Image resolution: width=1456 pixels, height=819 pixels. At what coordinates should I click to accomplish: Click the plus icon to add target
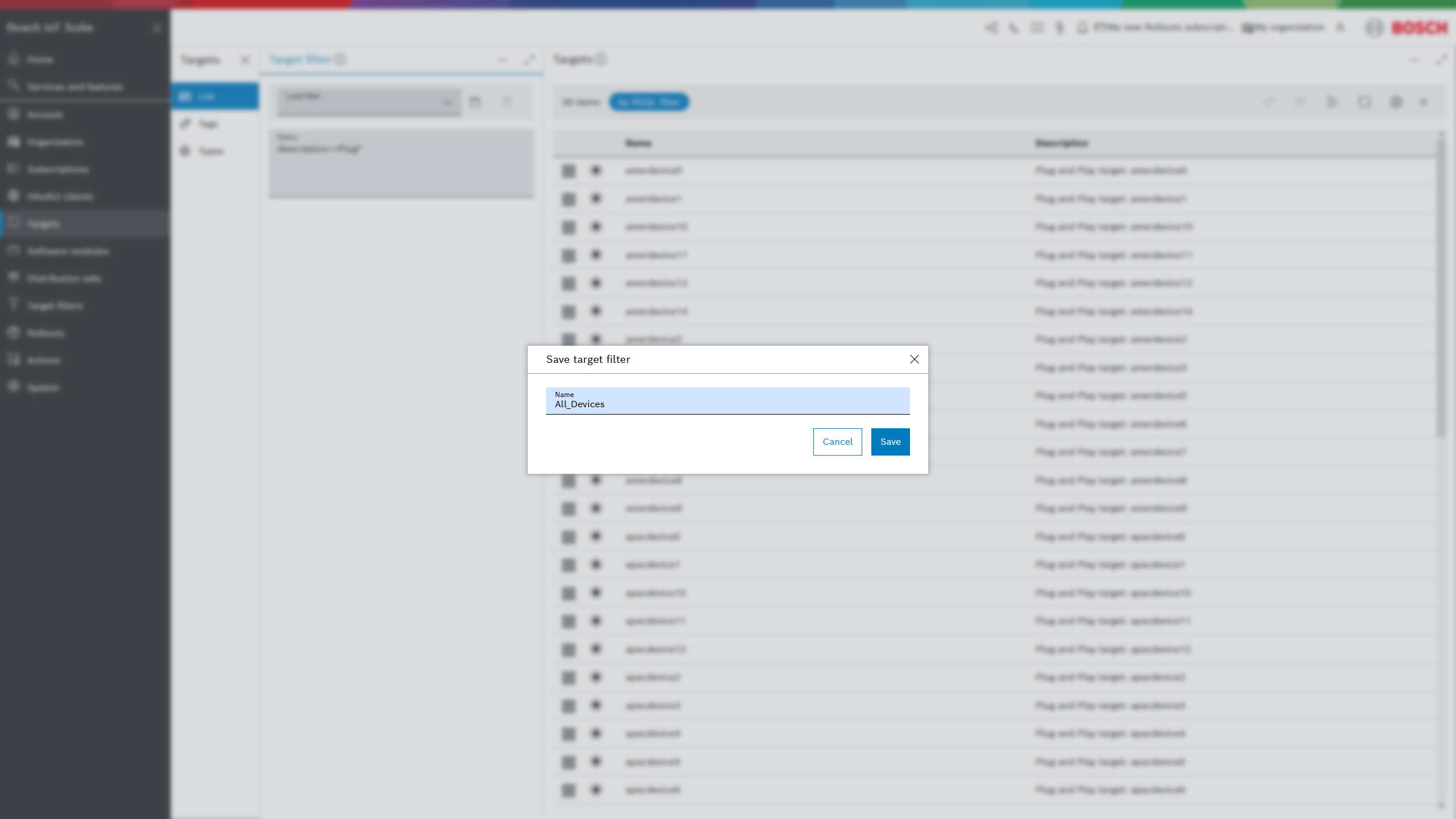(1424, 102)
